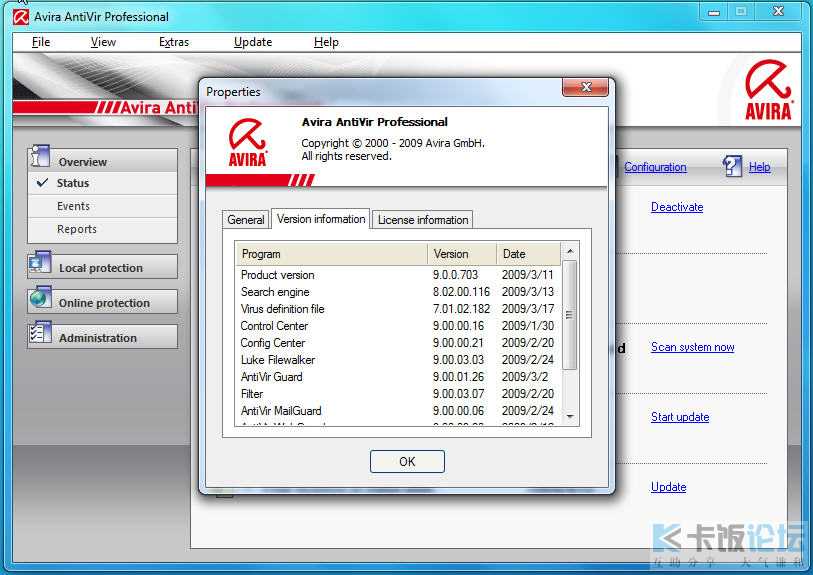Click the Administration checklist icon
Viewport: 813px width, 575px height.
(40, 333)
